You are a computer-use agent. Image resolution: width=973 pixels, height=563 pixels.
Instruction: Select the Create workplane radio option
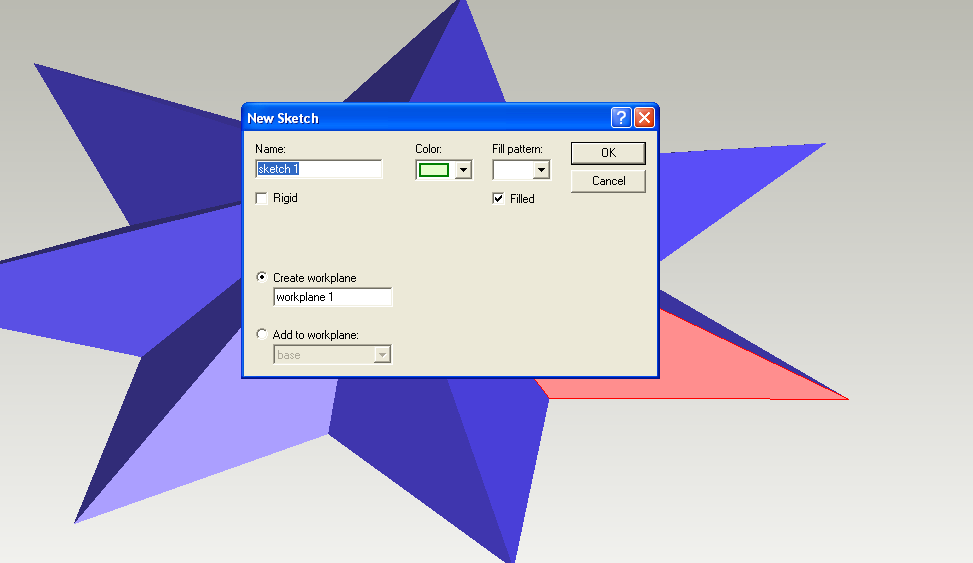(262, 277)
